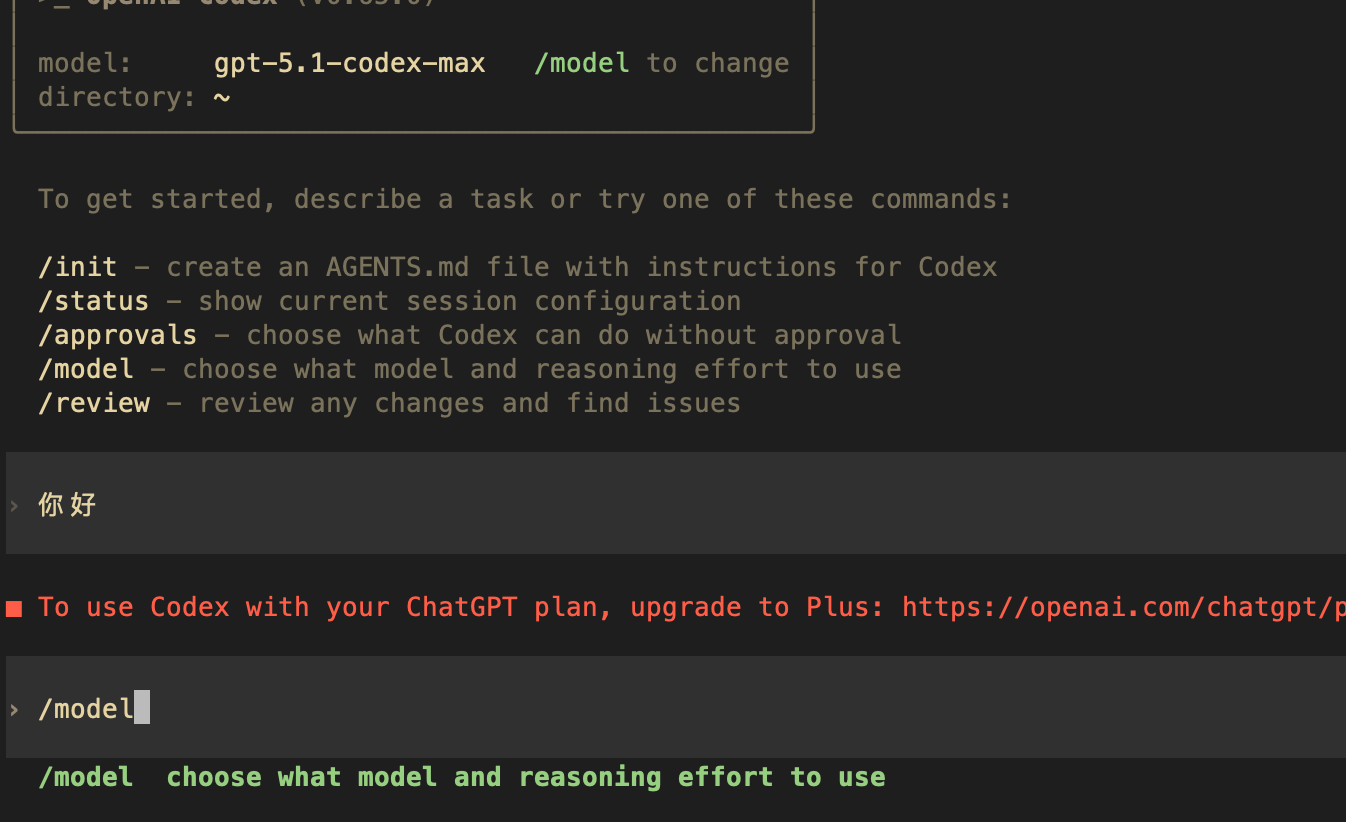
Task: Click the blinking text cursor block
Action: pos(143,708)
